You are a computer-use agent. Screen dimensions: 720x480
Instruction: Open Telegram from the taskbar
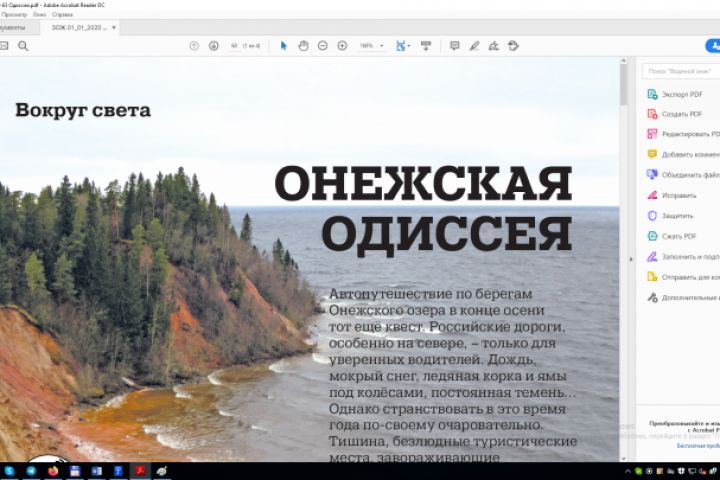click(31, 471)
